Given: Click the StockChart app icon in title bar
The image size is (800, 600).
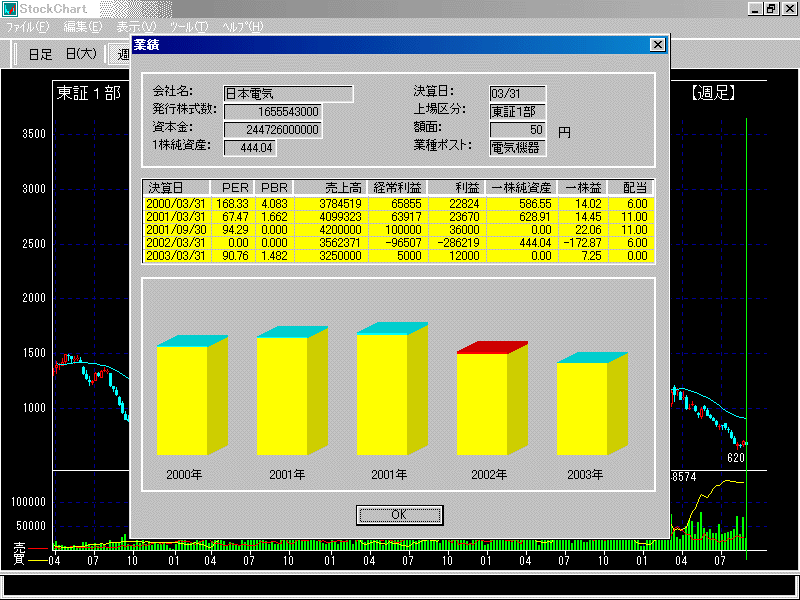Looking at the screenshot, I should tap(10, 9).
